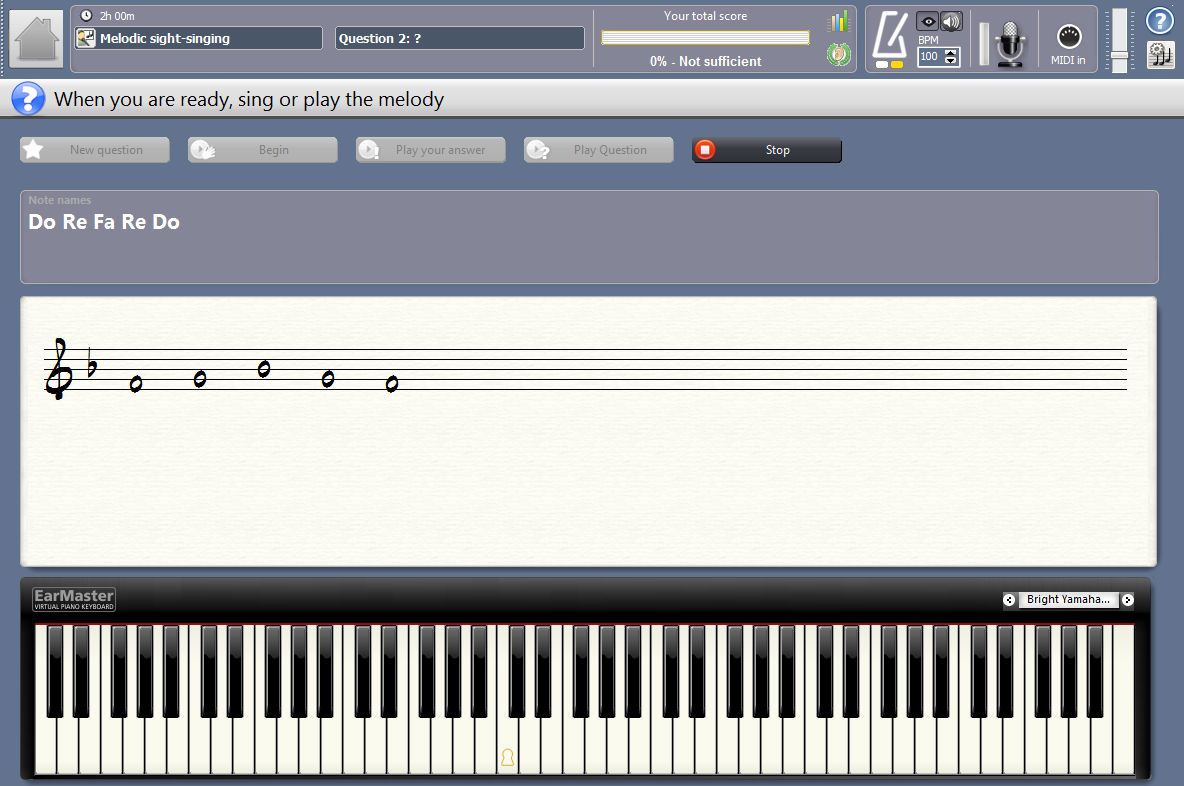The width and height of the screenshot is (1184, 786).
Task: Click the metronome icon
Action: [x=890, y=38]
